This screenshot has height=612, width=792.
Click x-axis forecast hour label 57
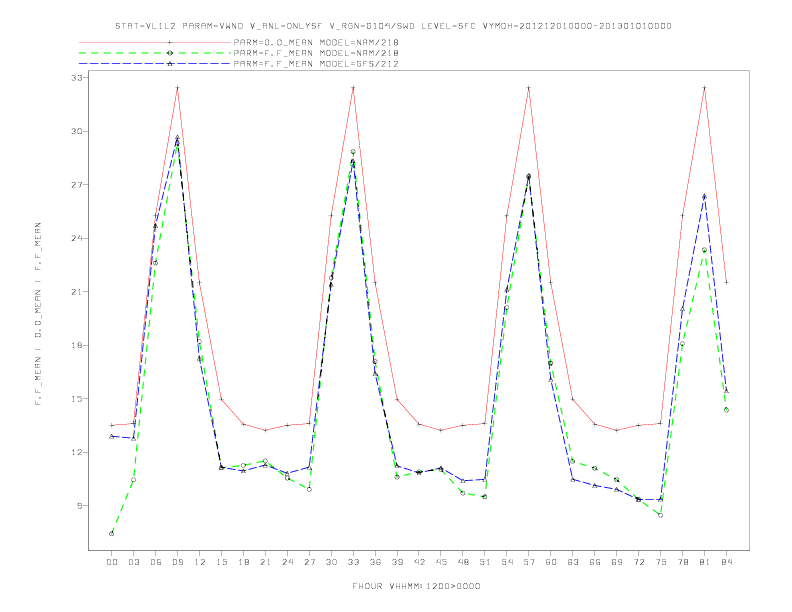click(529, 562)
